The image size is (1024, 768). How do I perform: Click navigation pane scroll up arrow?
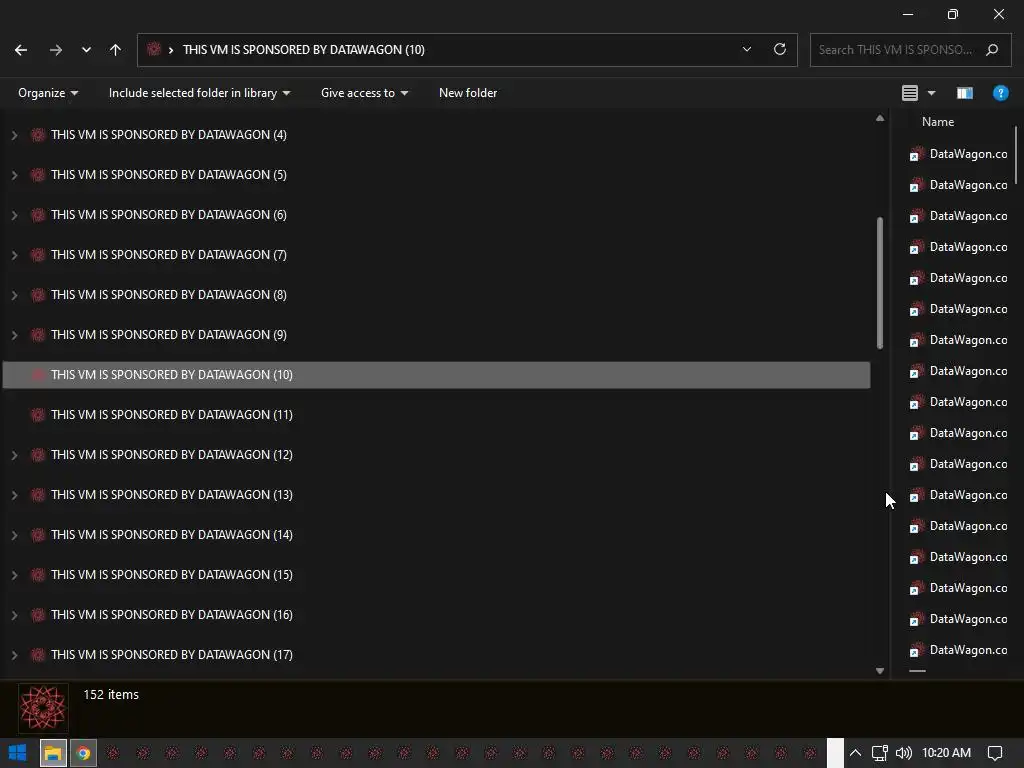(880, 118)
